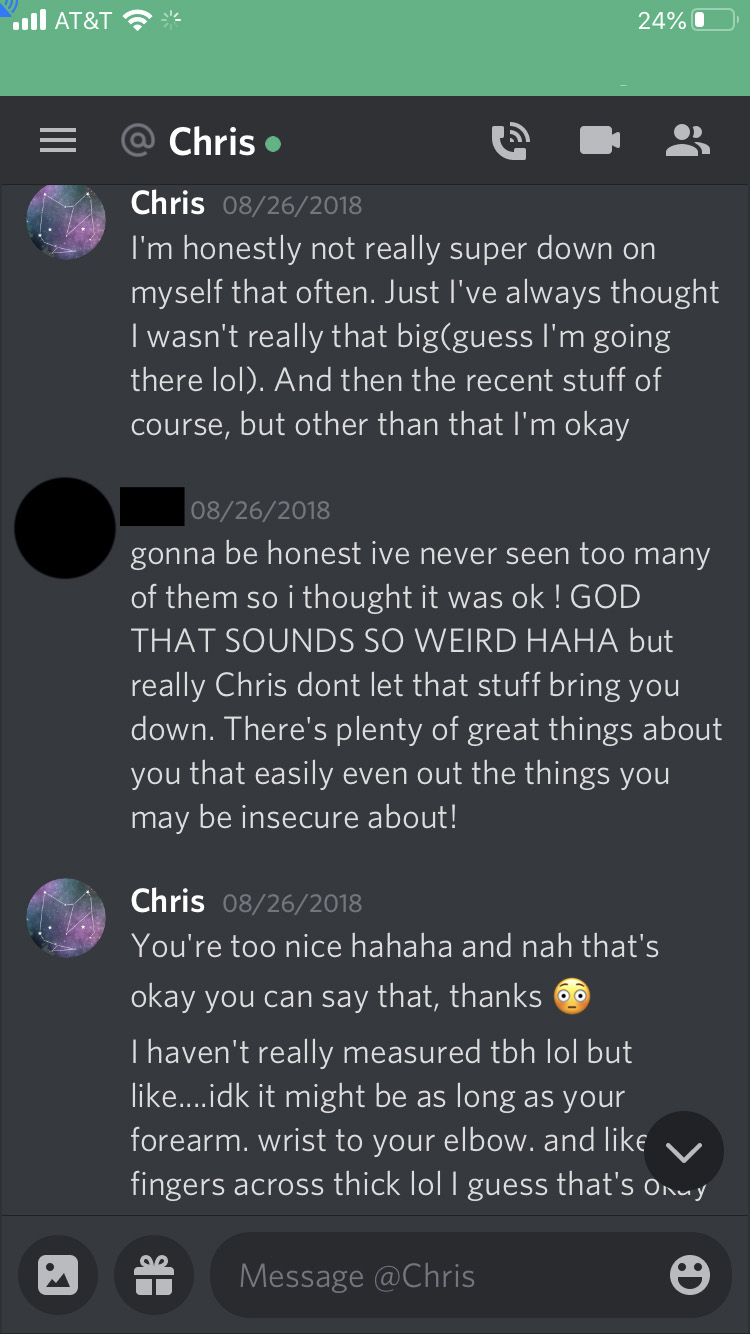Viewport: 750px width, 1334px height.
Task: Open the image attachment picker
Action: coord(57,1274)
